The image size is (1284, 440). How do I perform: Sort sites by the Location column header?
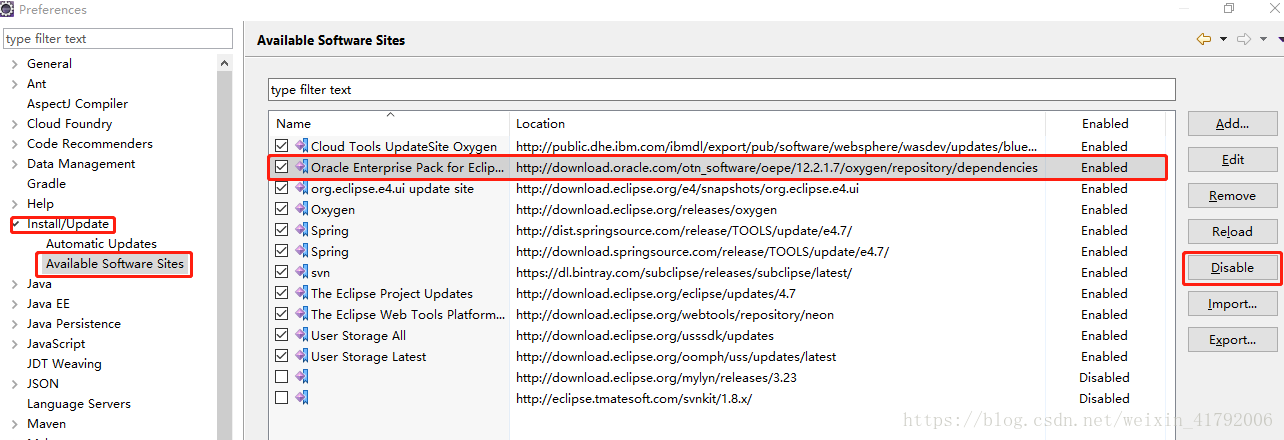click(778, 124)
